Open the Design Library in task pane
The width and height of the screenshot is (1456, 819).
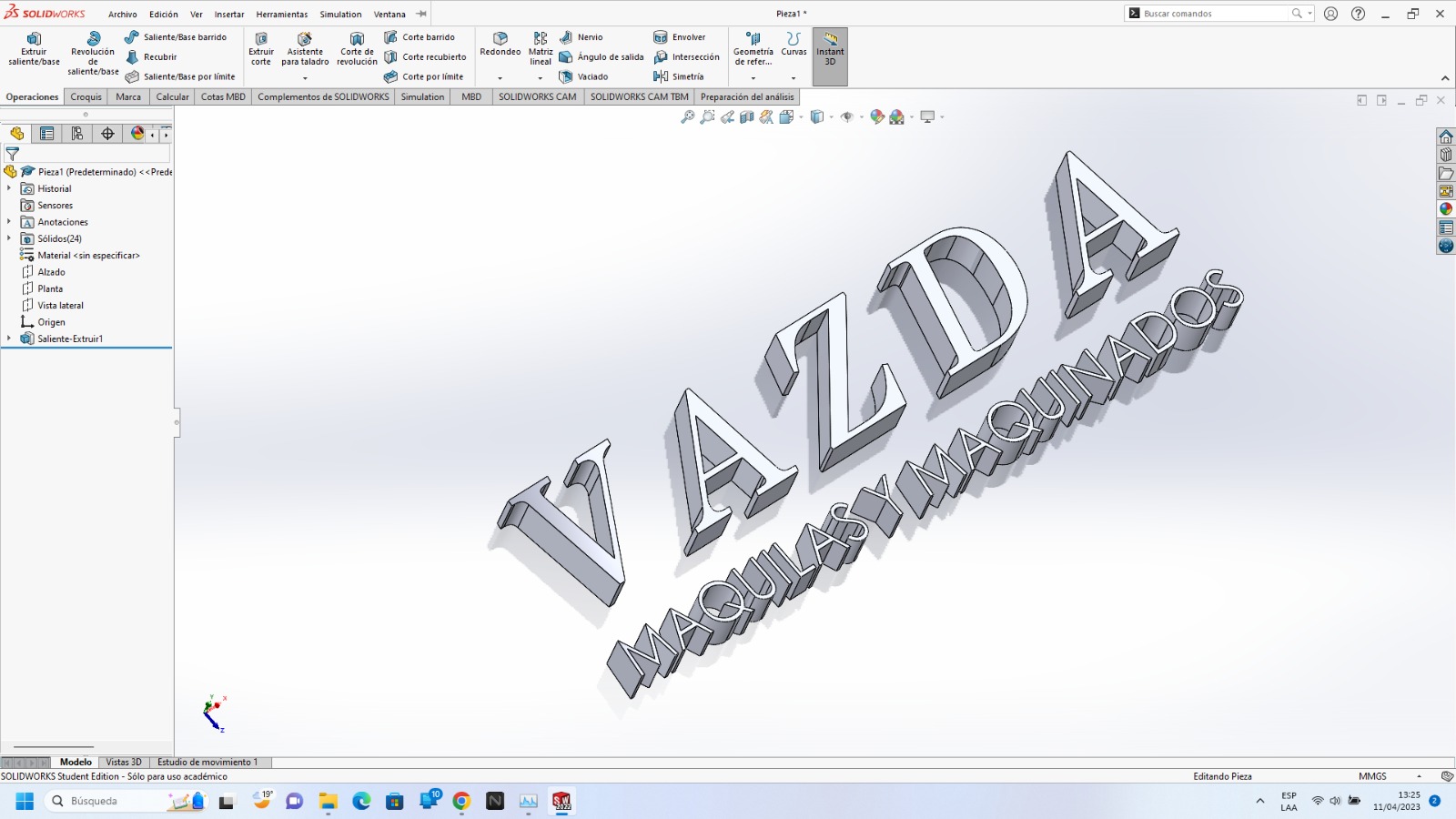(x=1446, y=155)
